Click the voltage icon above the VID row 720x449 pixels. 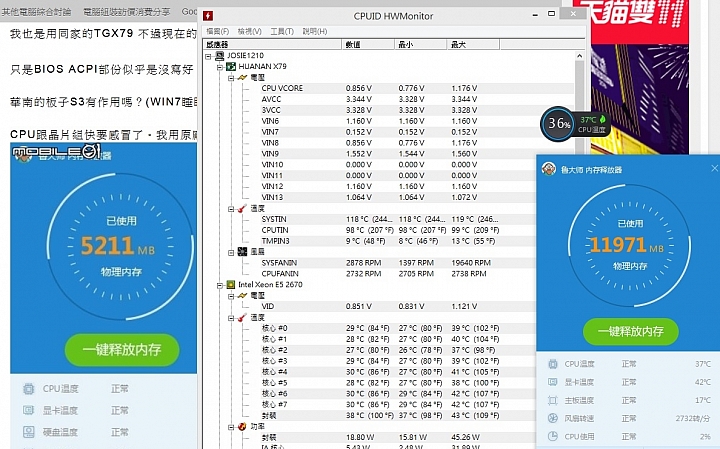pyautogui.click(x=242, y=296)
